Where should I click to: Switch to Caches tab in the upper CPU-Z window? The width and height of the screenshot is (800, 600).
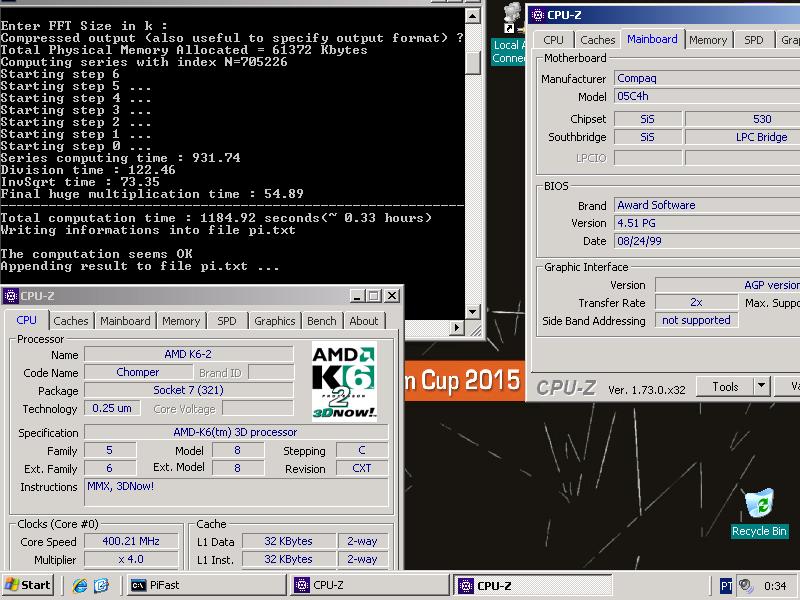point(597,40)
